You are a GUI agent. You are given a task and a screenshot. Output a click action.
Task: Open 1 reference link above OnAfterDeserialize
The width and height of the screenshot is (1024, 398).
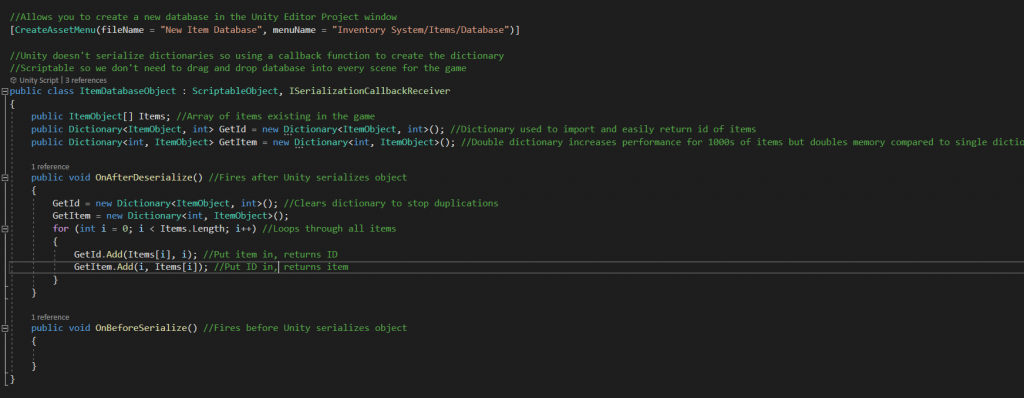coord(50,167)
